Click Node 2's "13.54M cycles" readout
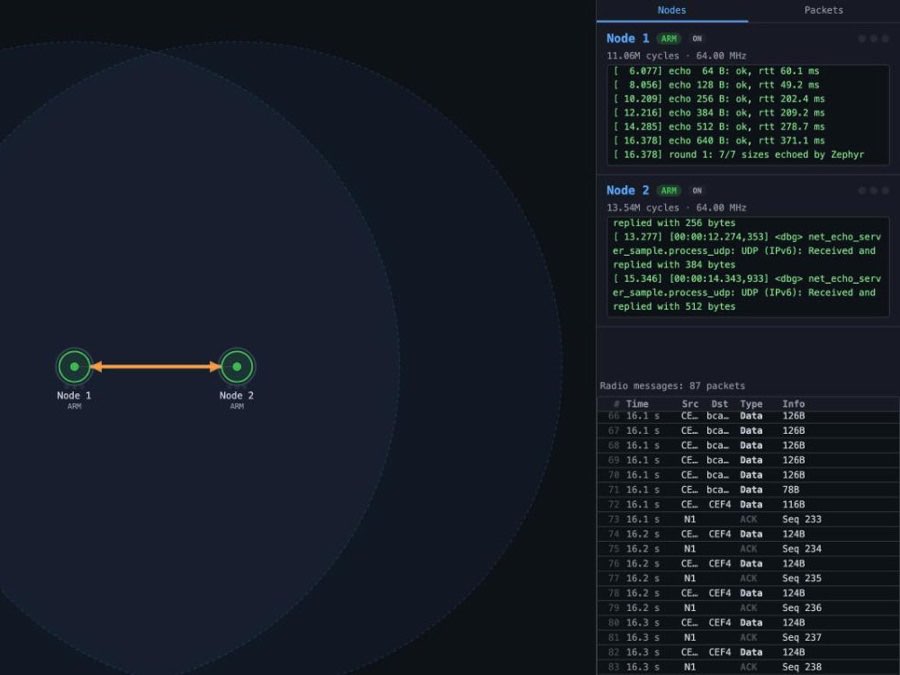 point(643,207)
